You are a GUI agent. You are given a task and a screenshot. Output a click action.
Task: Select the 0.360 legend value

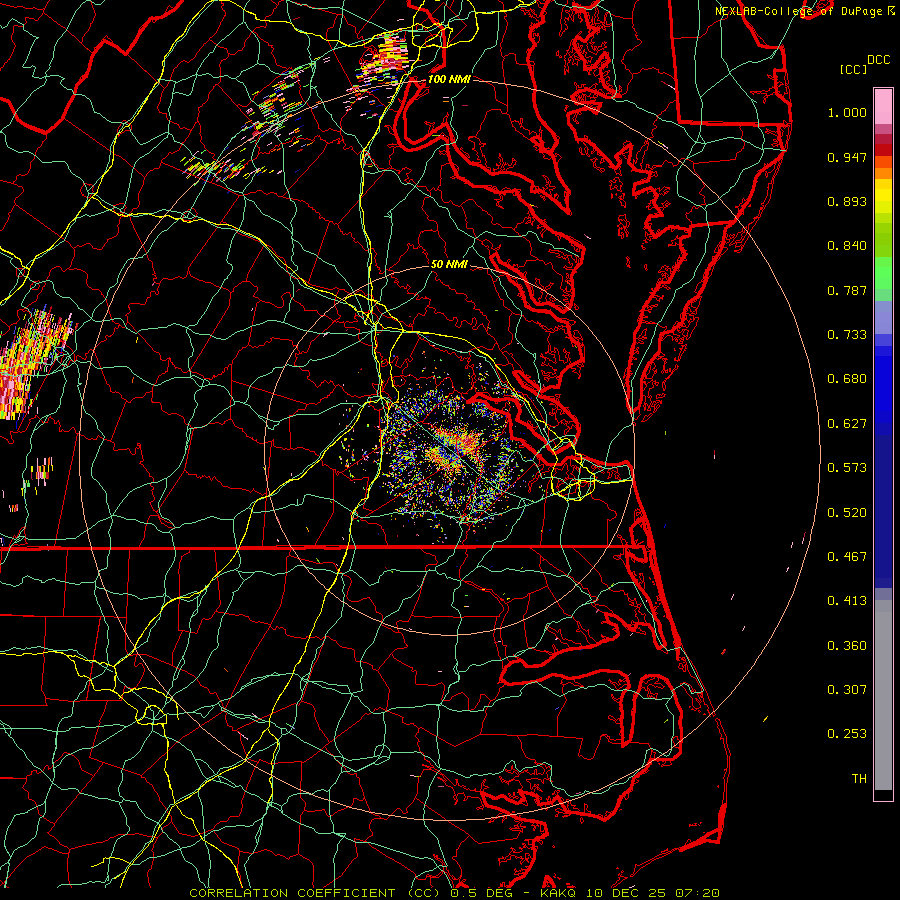pyautogui.click(x=847, y=646)
